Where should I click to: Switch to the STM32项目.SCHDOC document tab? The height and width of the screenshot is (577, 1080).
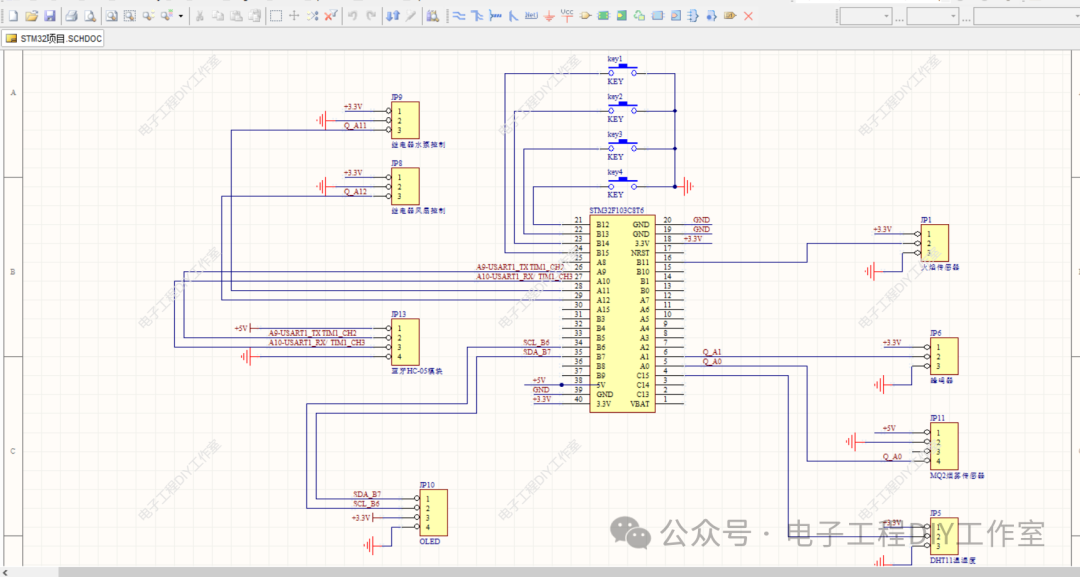[x=53, y=39]
